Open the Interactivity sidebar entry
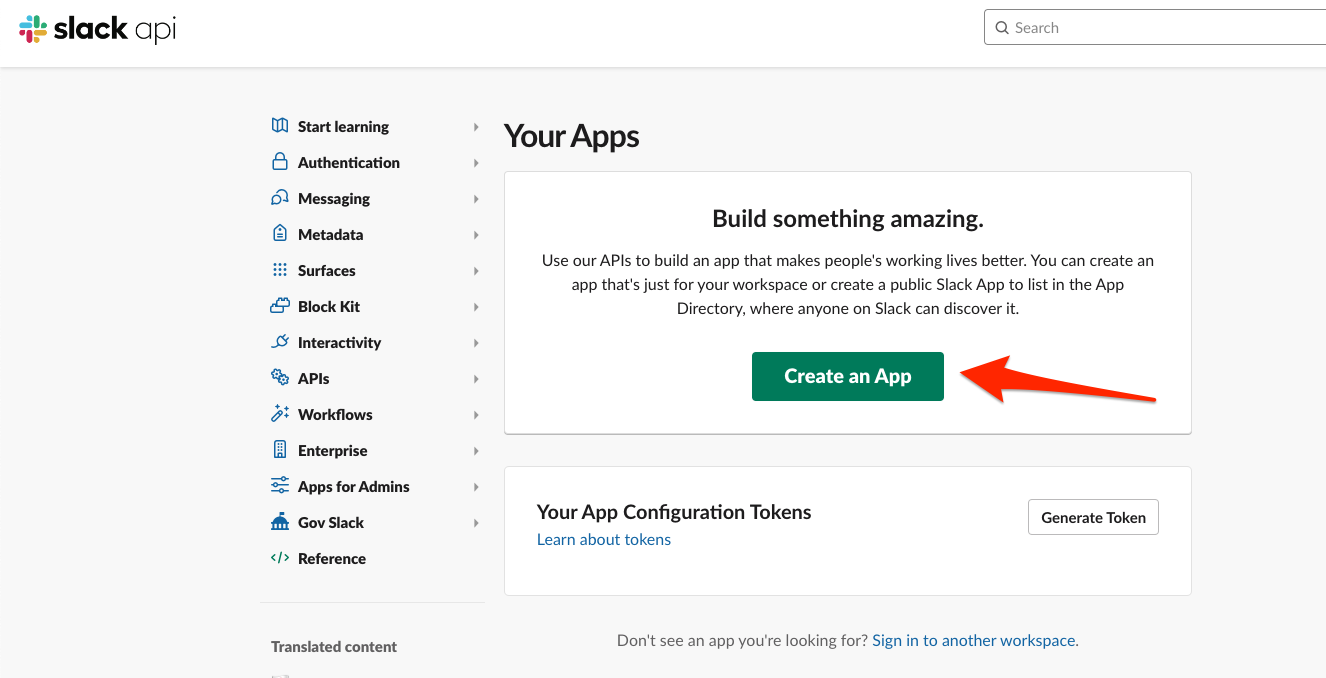 tap(339, 342)
